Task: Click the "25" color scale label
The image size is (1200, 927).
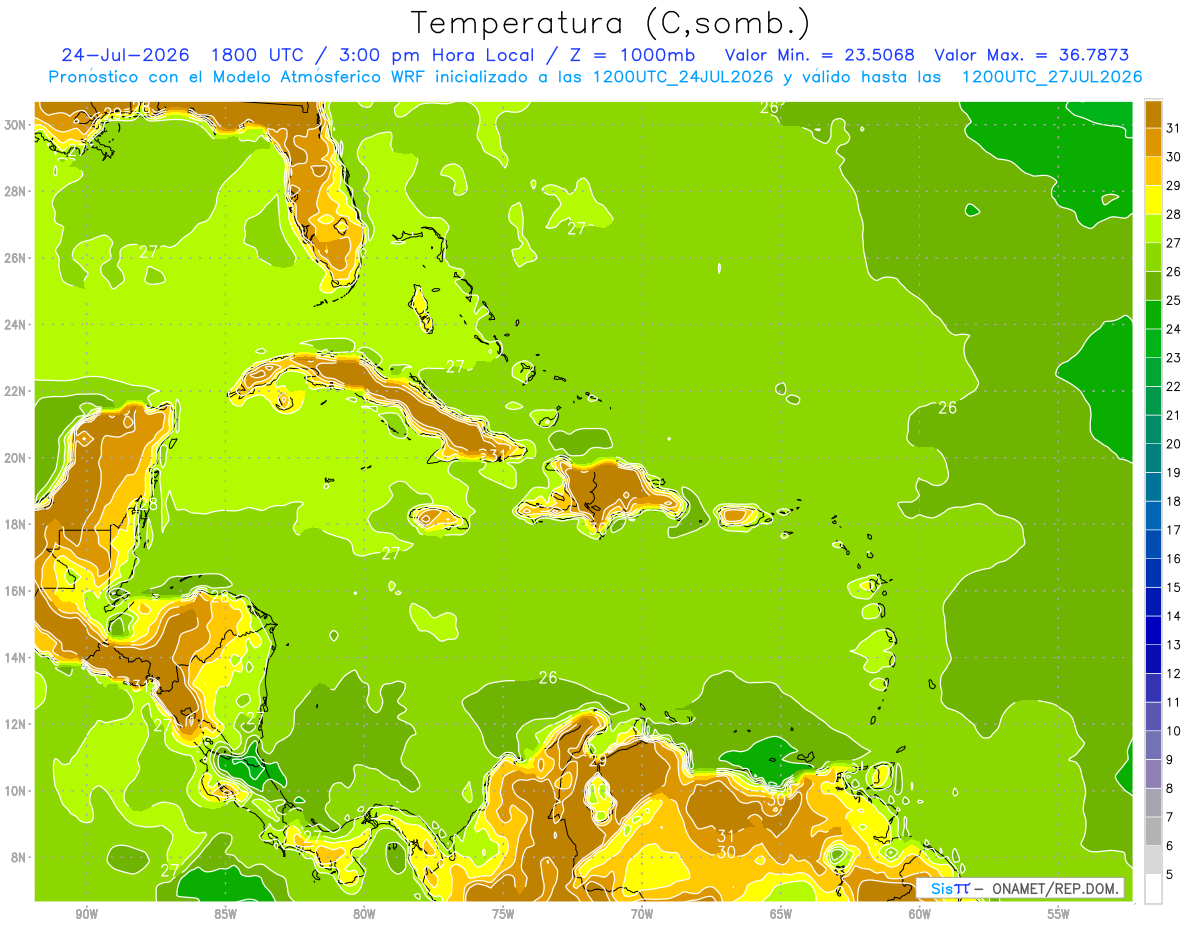Action: tap(1174, 300)
